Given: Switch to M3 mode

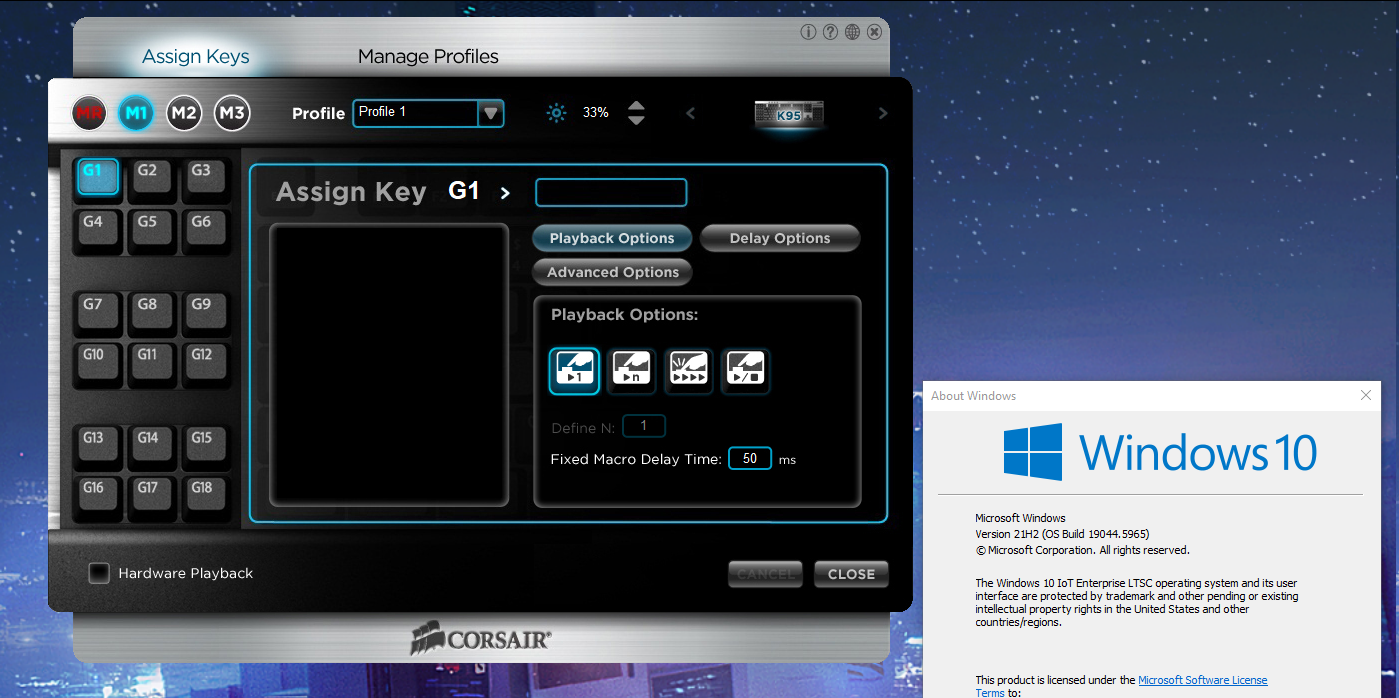Looking at the screenshot, I should 231,113.
